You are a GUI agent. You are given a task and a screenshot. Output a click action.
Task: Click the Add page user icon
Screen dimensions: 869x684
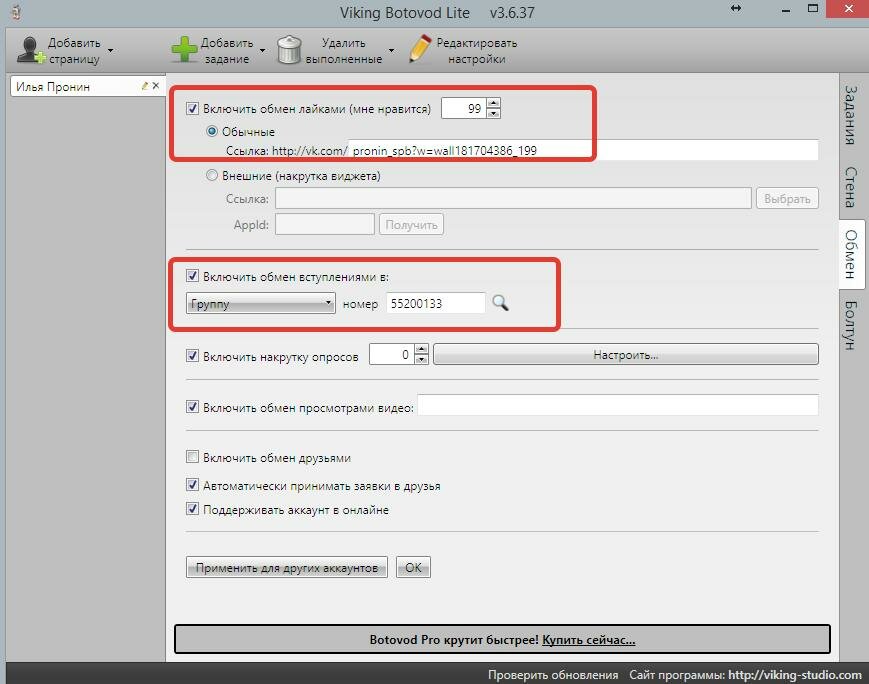(30, 50)
